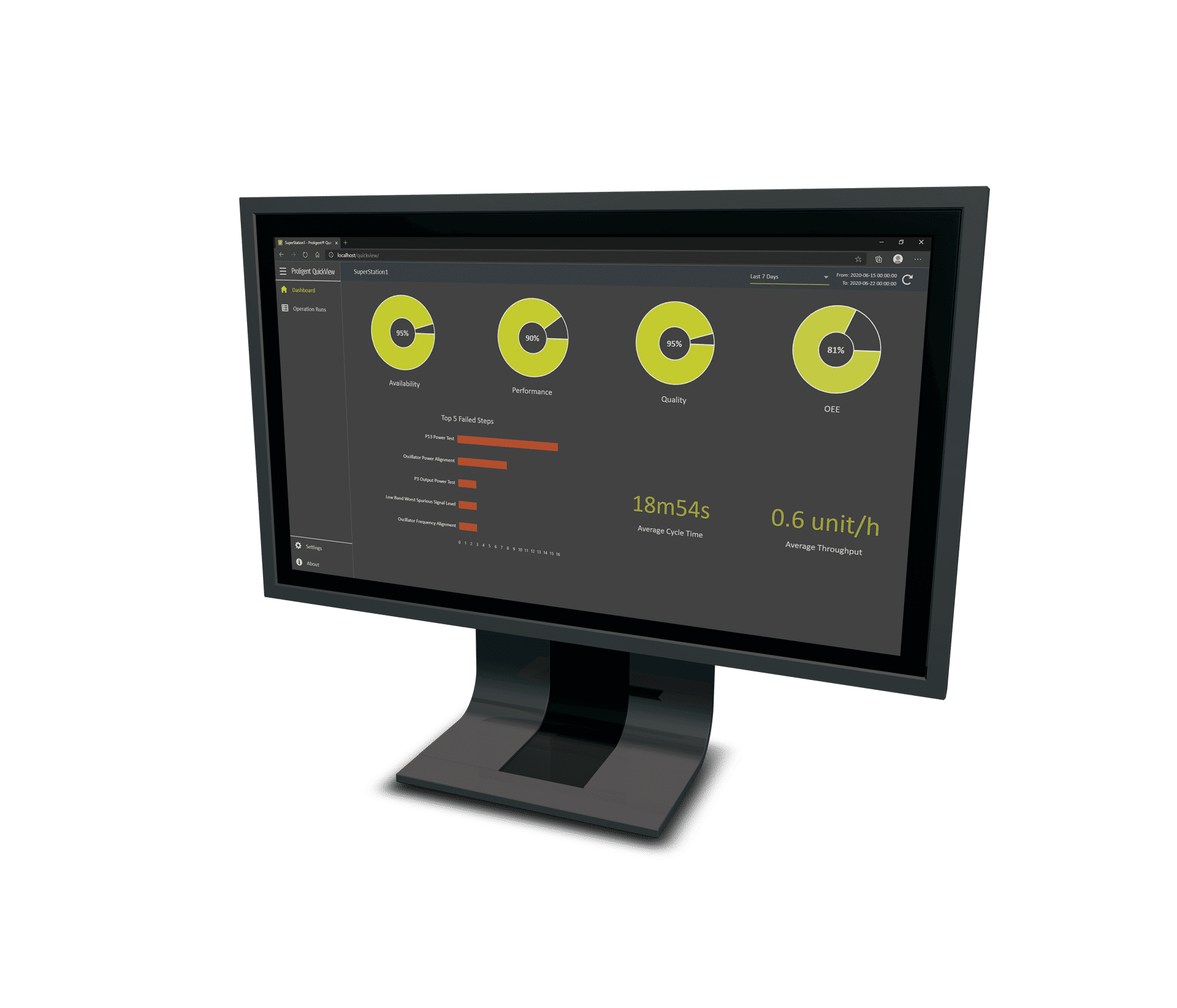The height and width of the screenshot is (1008, 1177).
Task: Expand the Last 7 Days dropdown
Action: click(820, 275)
